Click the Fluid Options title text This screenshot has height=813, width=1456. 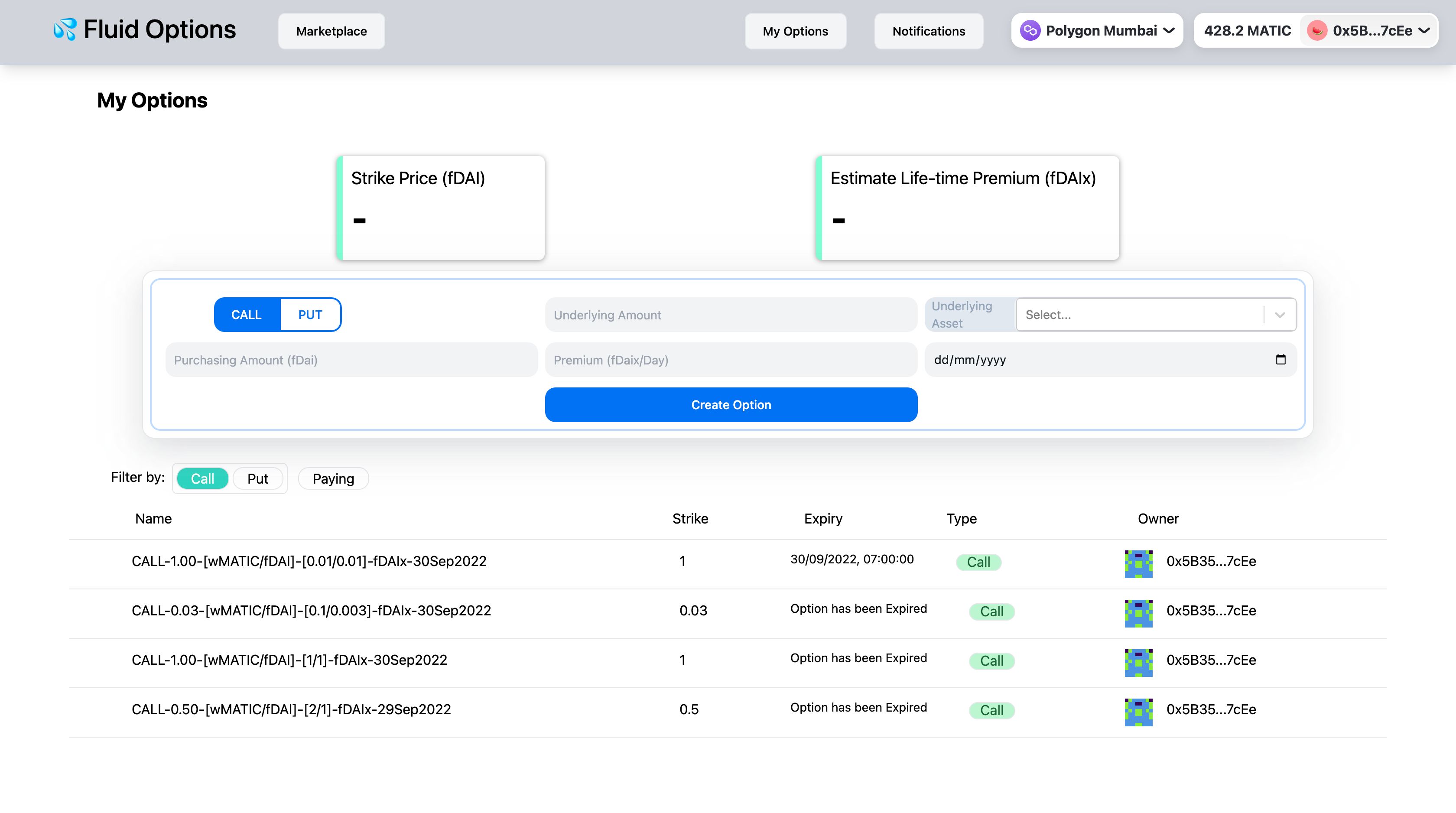160,29
